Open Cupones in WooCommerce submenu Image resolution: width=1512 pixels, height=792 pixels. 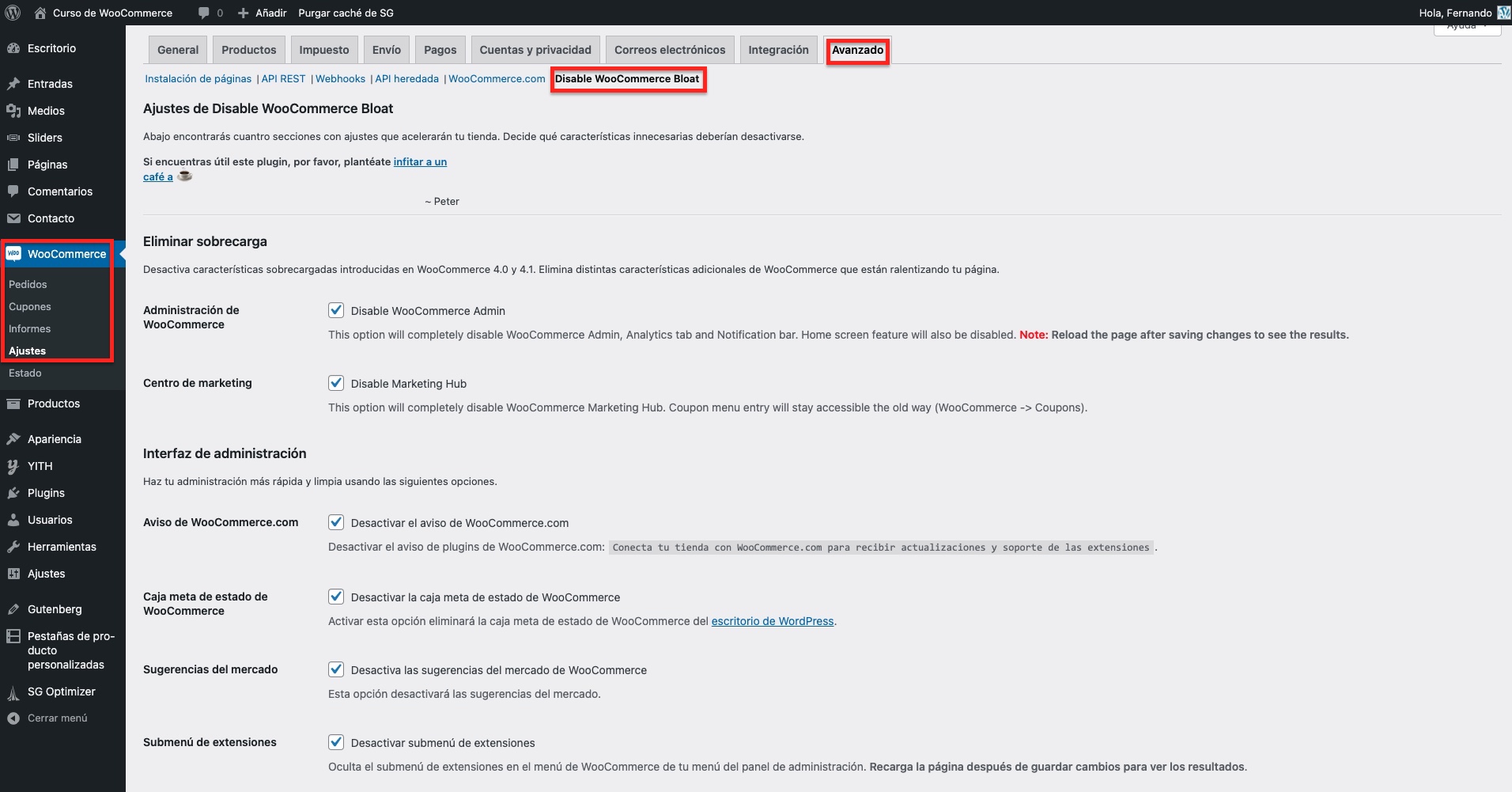(x=30, y=306)
